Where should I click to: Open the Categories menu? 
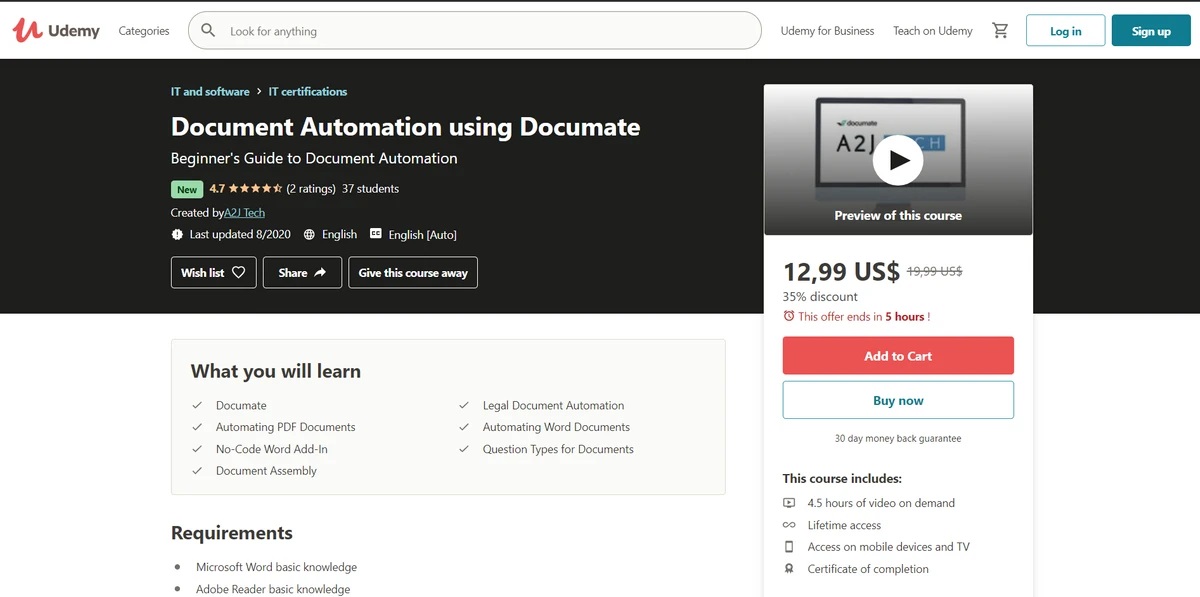[x=144, y=31]
